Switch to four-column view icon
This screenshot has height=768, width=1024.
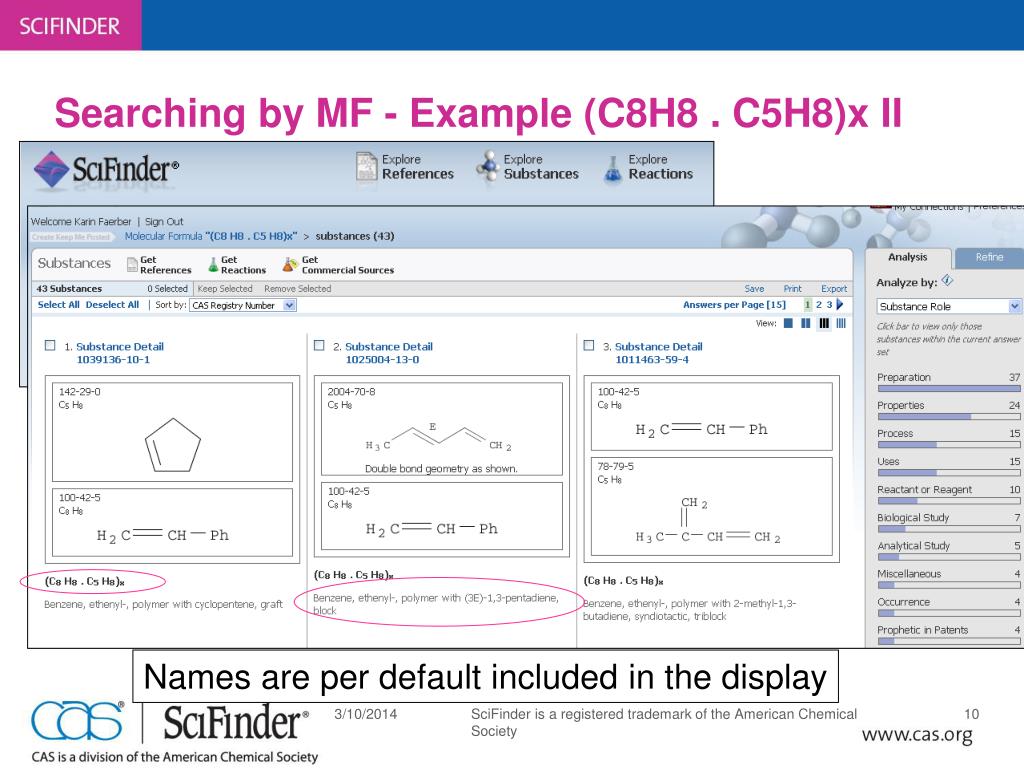[841, 323]
